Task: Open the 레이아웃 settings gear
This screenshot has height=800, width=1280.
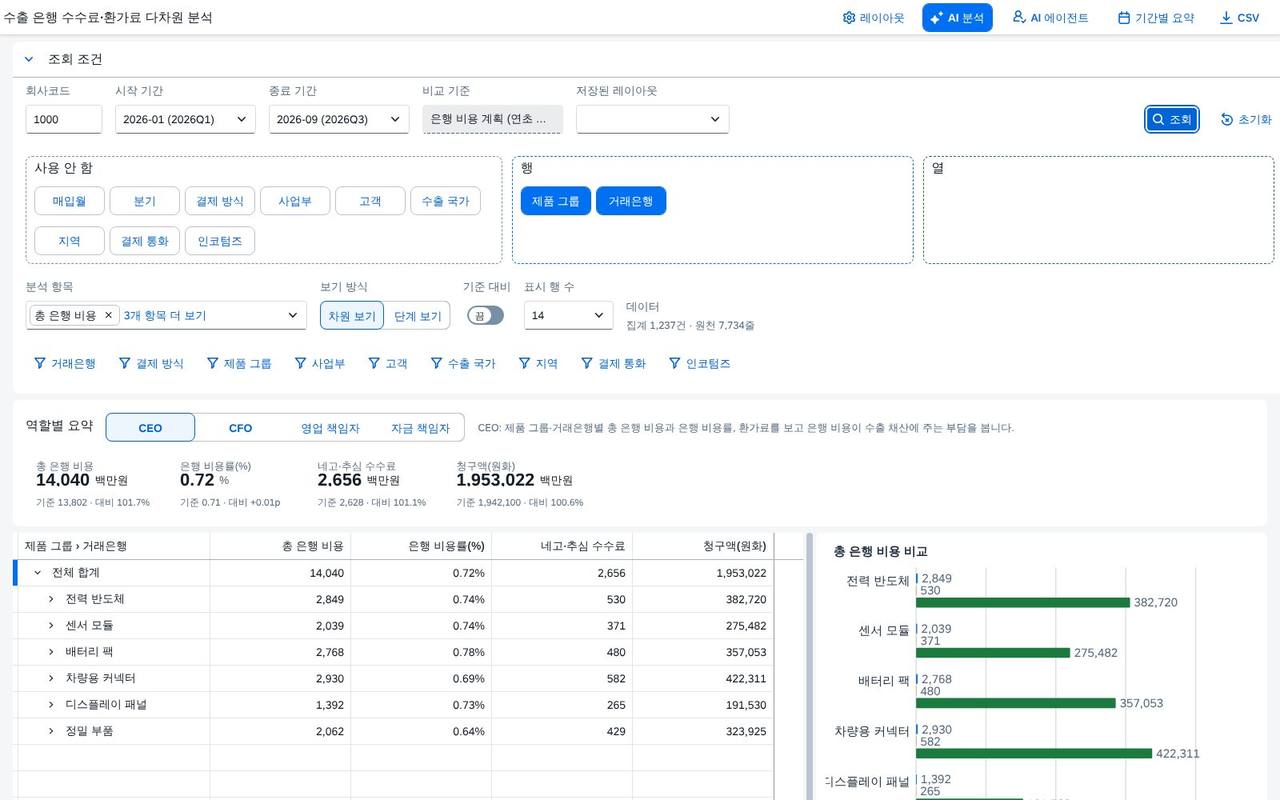Action: click(x=873, y=18)
